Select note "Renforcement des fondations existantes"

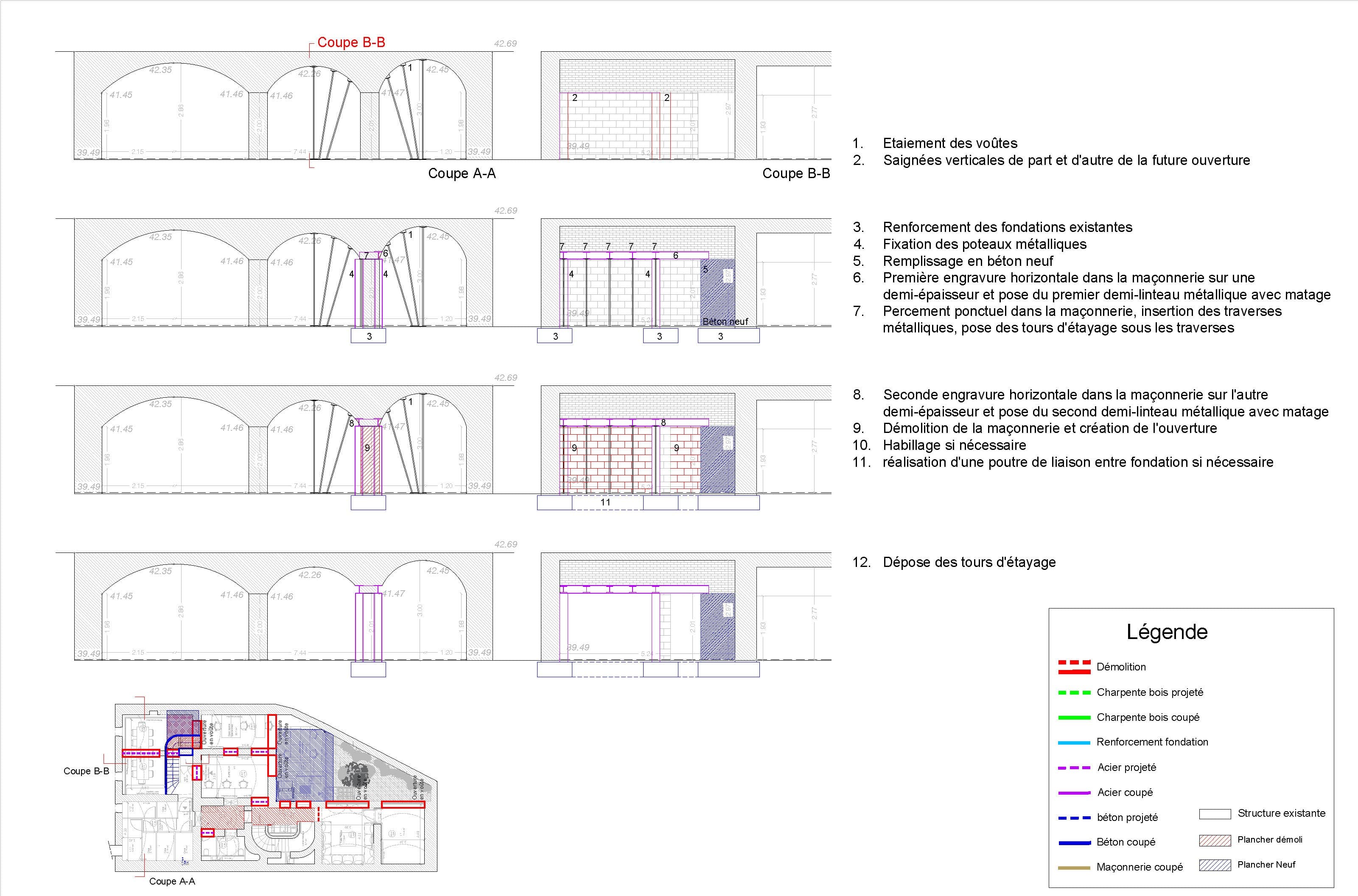click(1007, 227)
